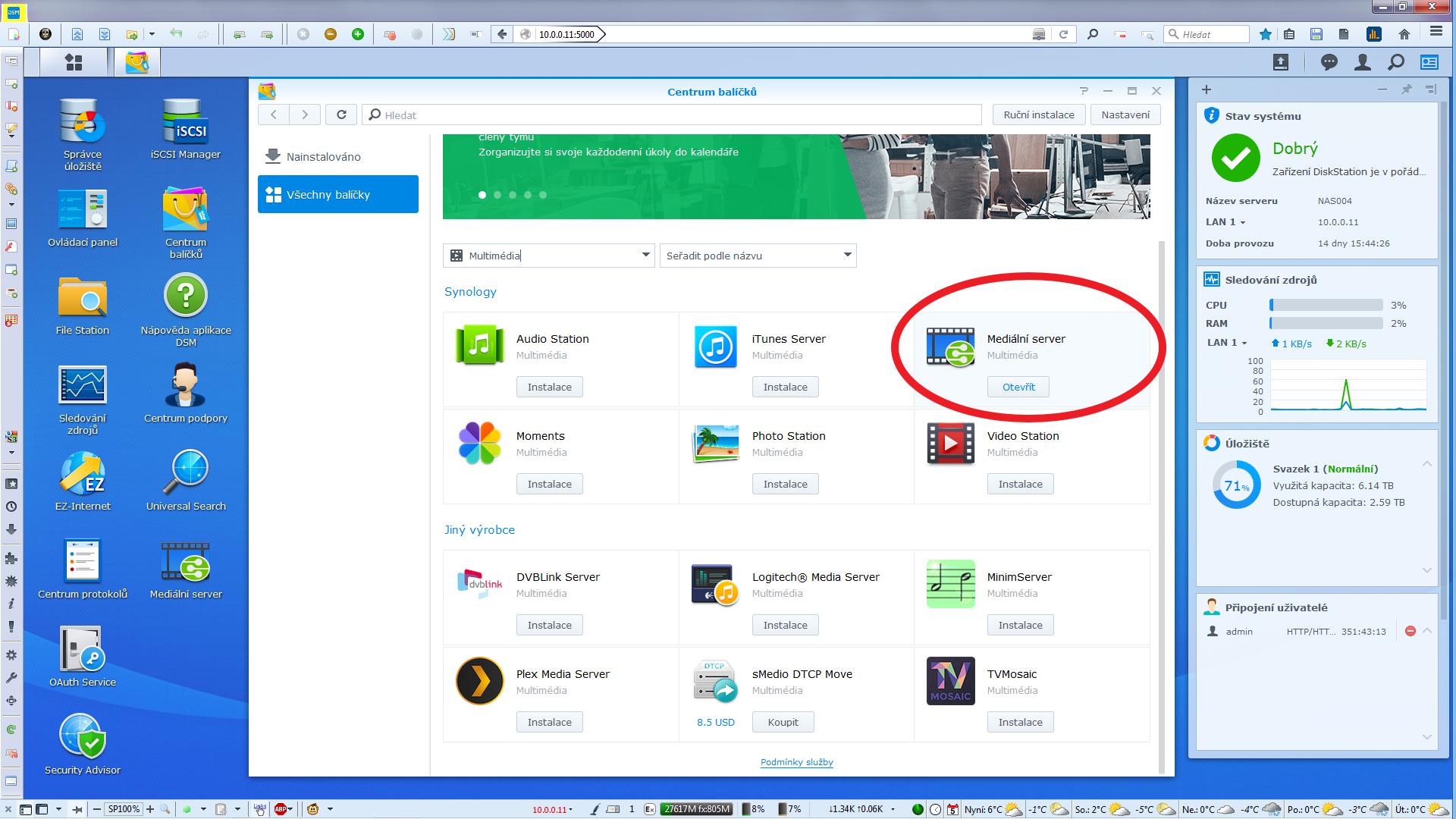Click Package Center Hledat search field
Image resolution: width=1456 pixels, height=819 pixels.
point(672,115)
